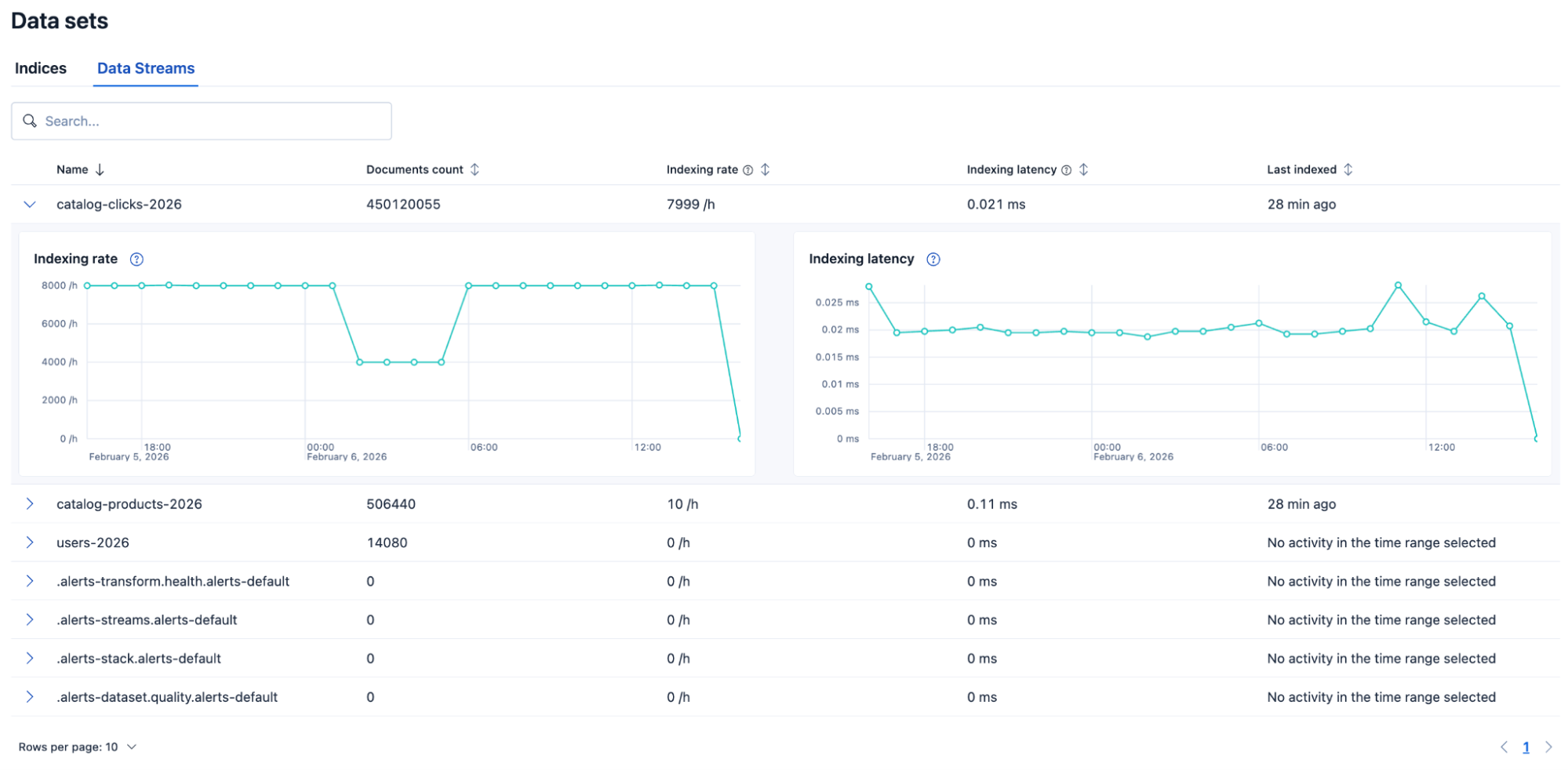Image resolution: width=1568 pixels, height=770 pixels.
Task: Click the next page arrow
Action: pos(1548,747)
